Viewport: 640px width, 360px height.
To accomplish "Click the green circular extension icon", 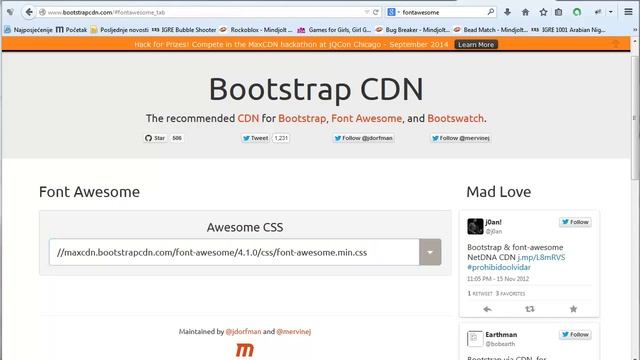I will point(577,12).
